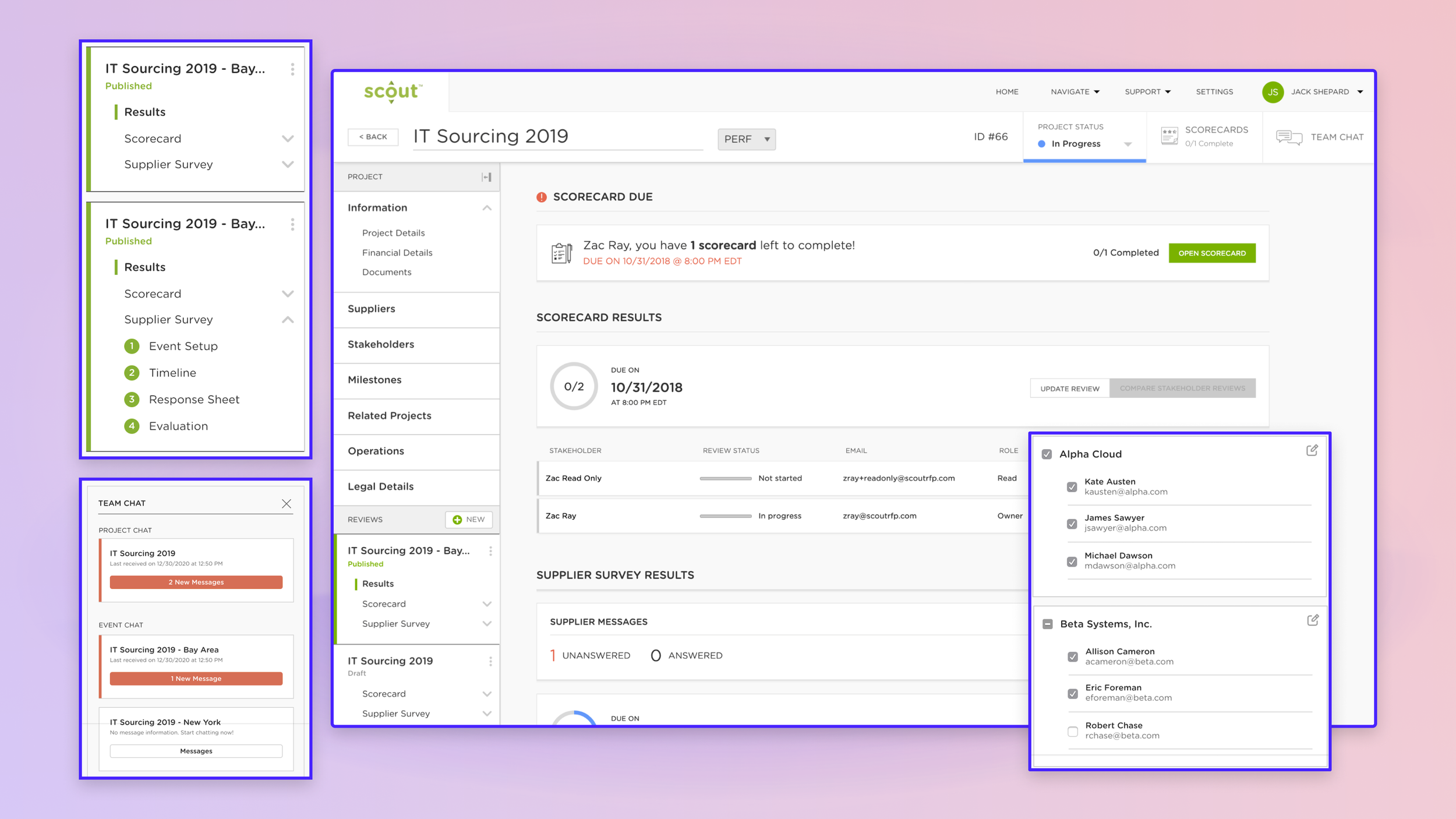
Task: Click the Scorecards star rating icon
Action: (x=1169, y=136)
